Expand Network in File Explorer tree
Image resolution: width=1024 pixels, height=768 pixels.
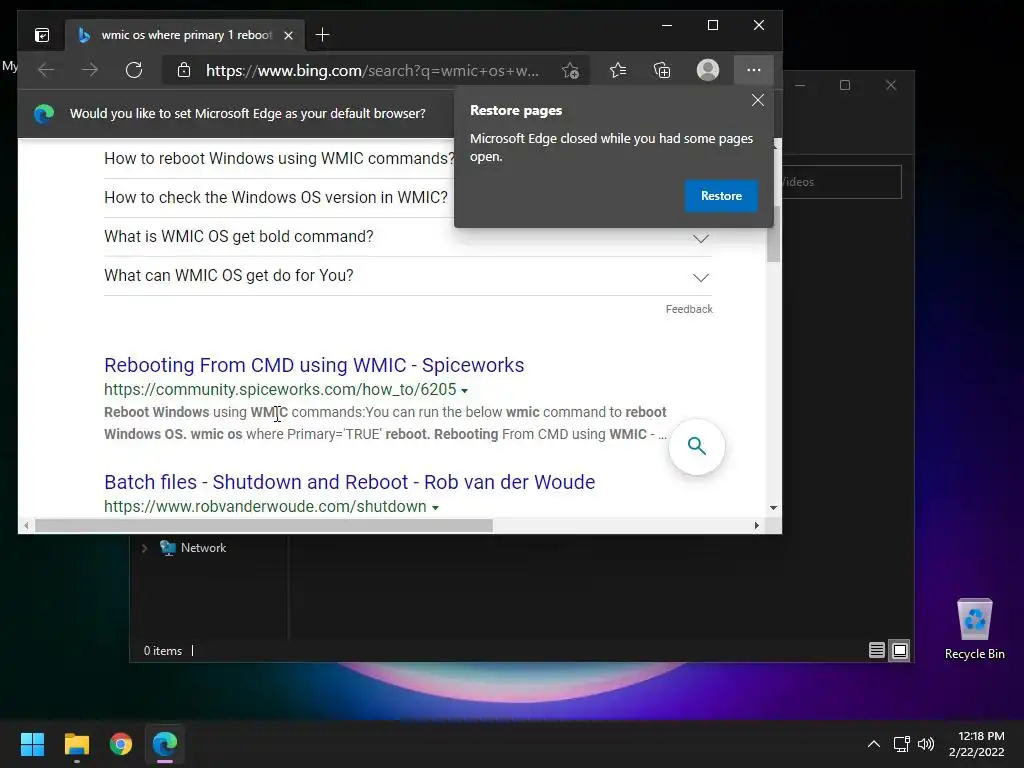pos(144,549)
